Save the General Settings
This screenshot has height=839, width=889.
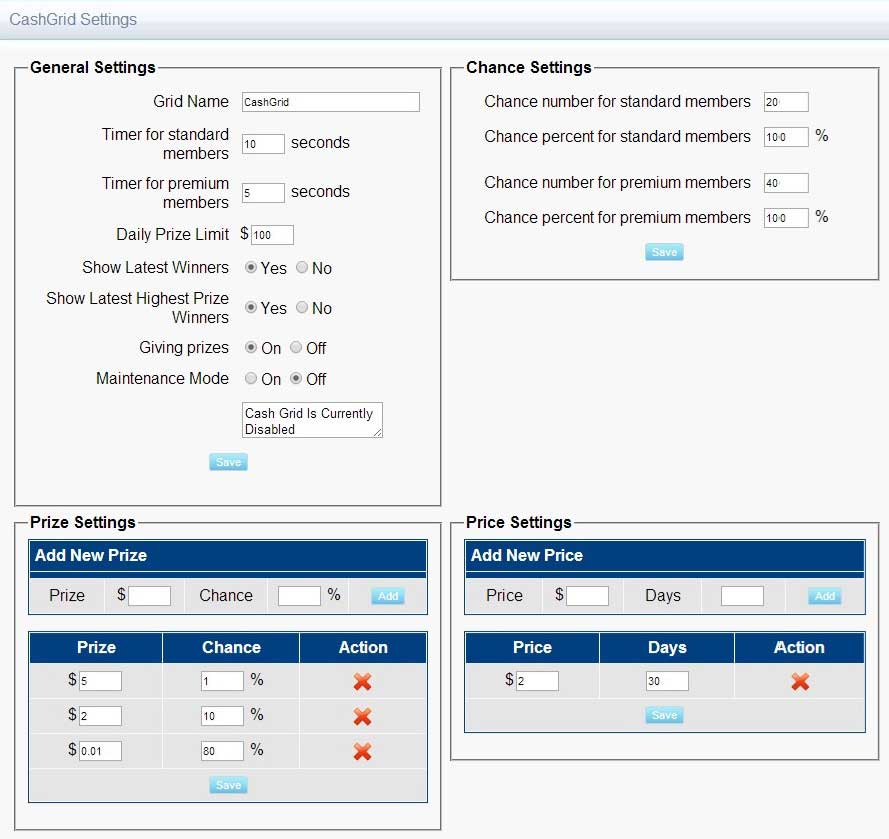pyautogui.click(x=228, y=462)
